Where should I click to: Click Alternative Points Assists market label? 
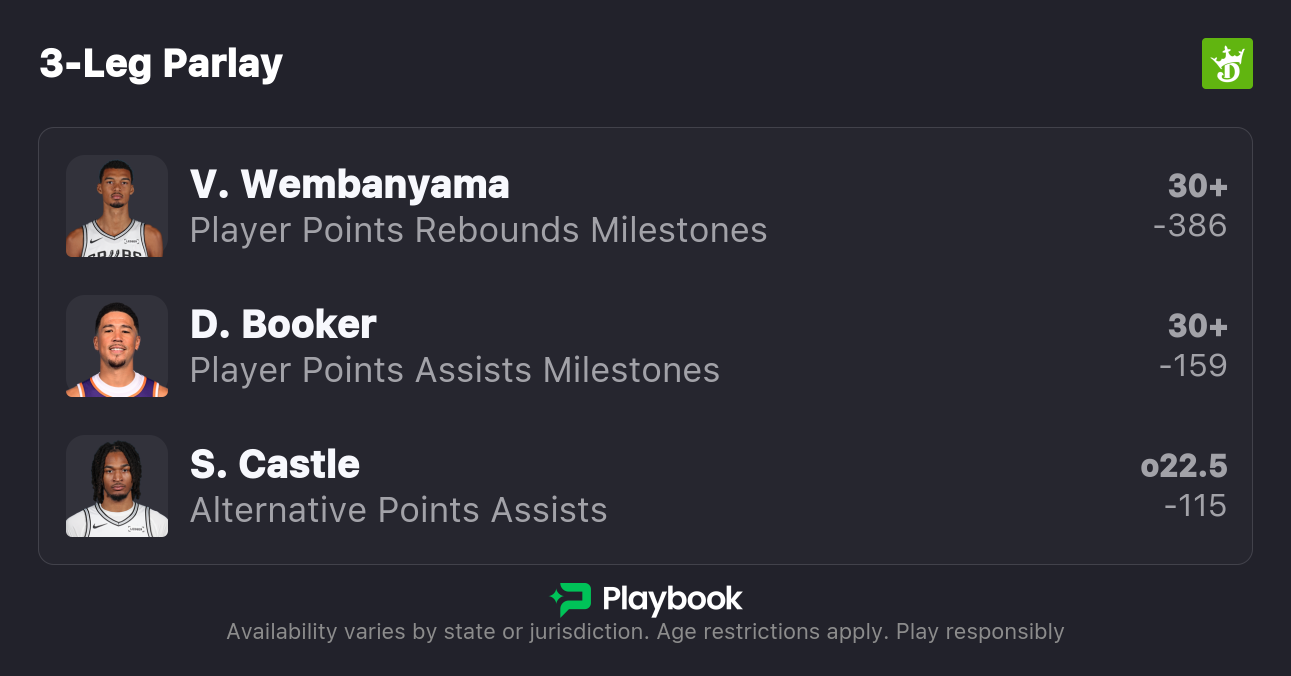(398, 511)
